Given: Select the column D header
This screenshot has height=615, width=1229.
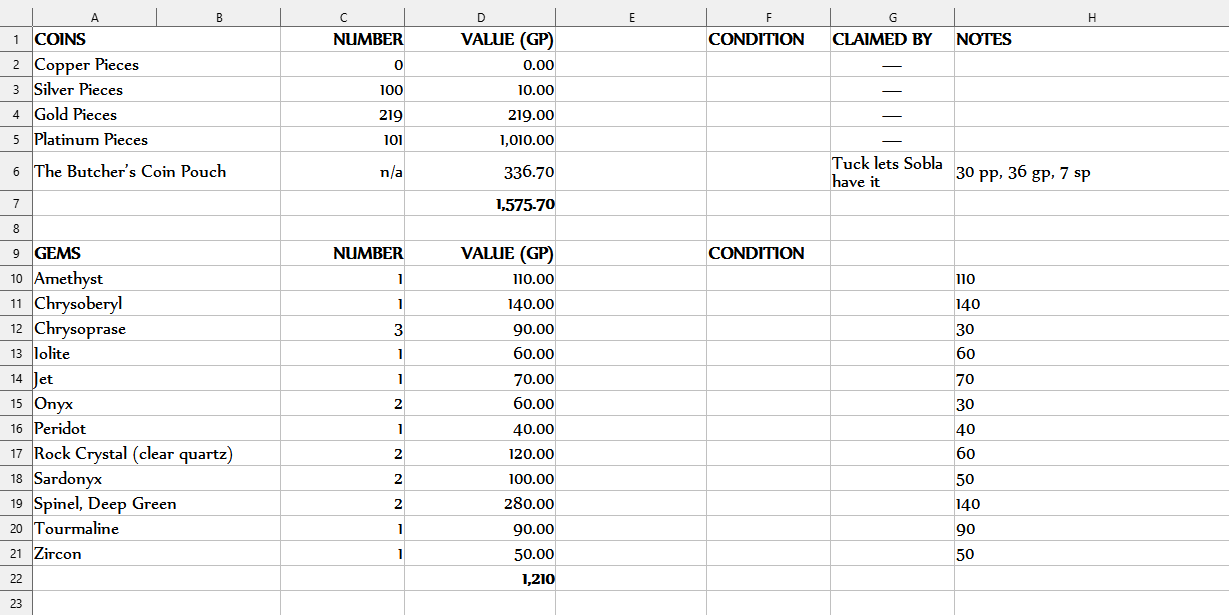Looking at the screenshot, I should (x=480, y=17).
